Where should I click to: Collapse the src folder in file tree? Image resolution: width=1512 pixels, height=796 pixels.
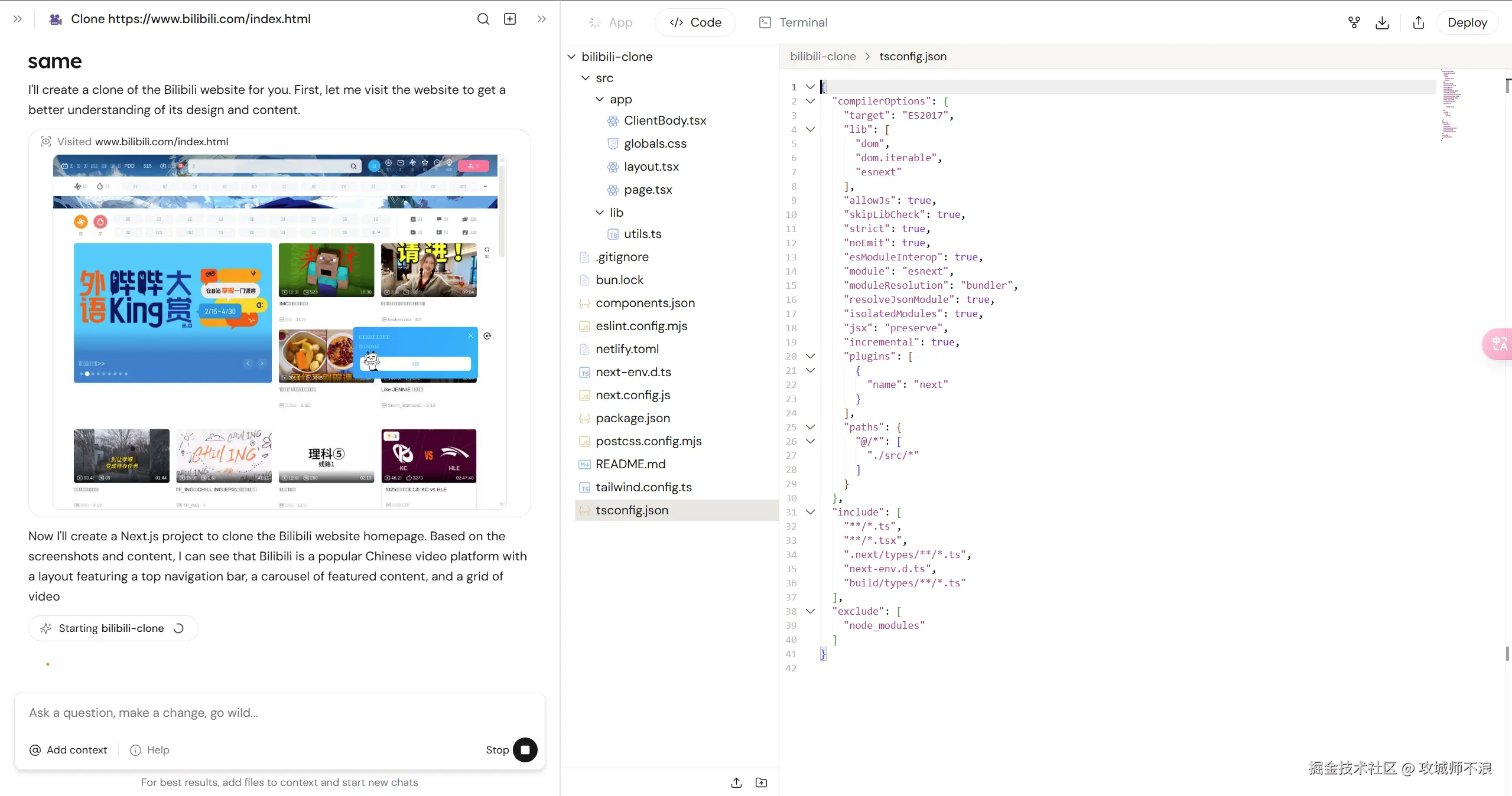coord(586,78)
